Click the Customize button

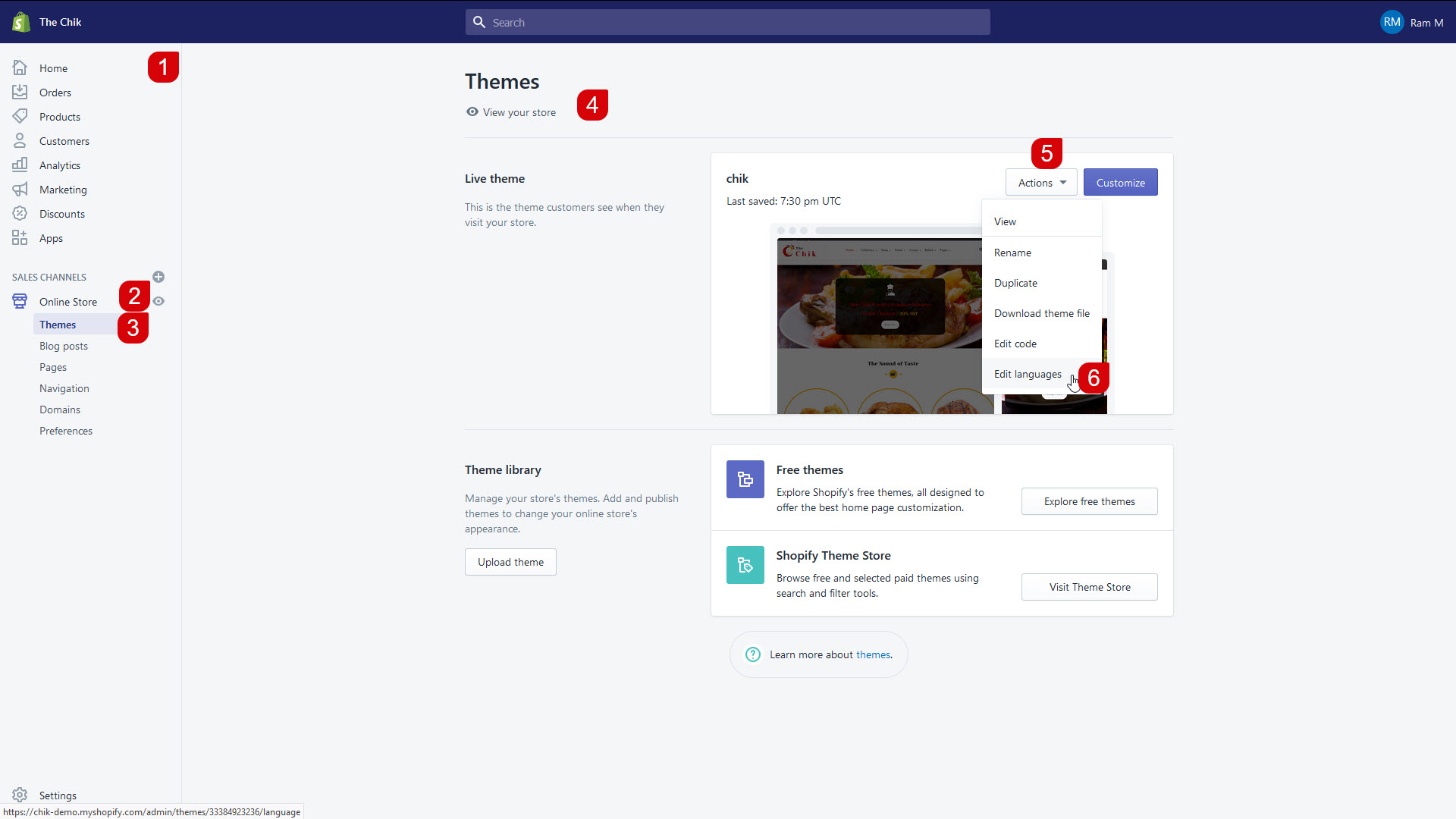coord(1120,182)
